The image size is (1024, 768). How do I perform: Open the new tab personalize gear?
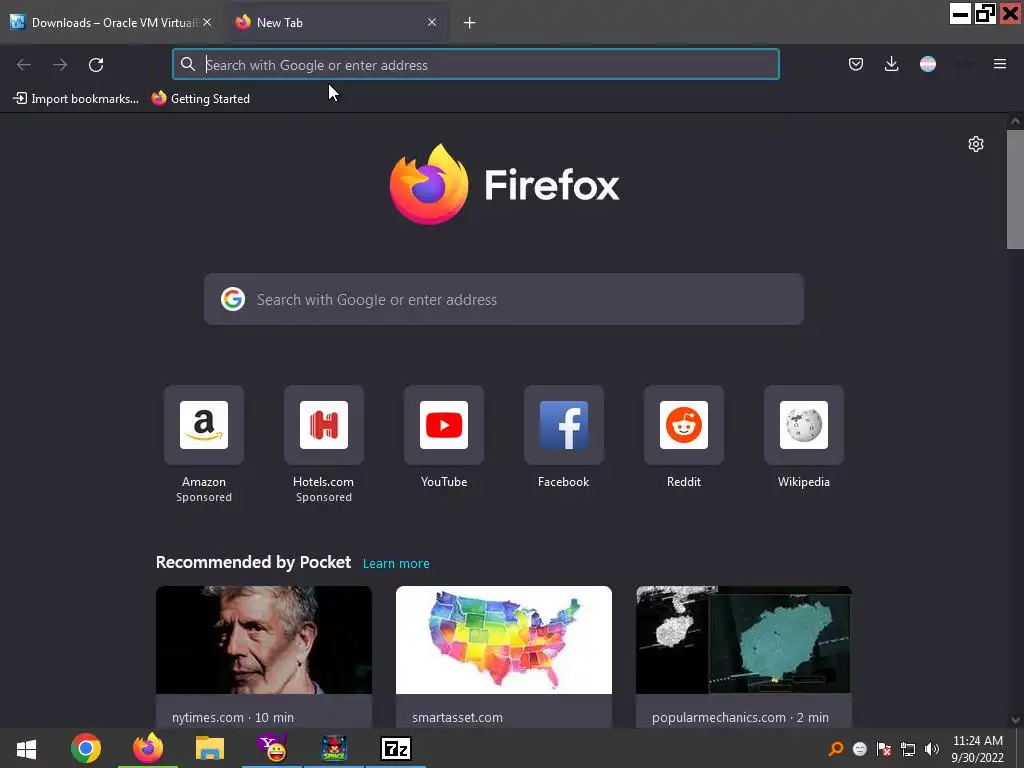tap(976, 144)
